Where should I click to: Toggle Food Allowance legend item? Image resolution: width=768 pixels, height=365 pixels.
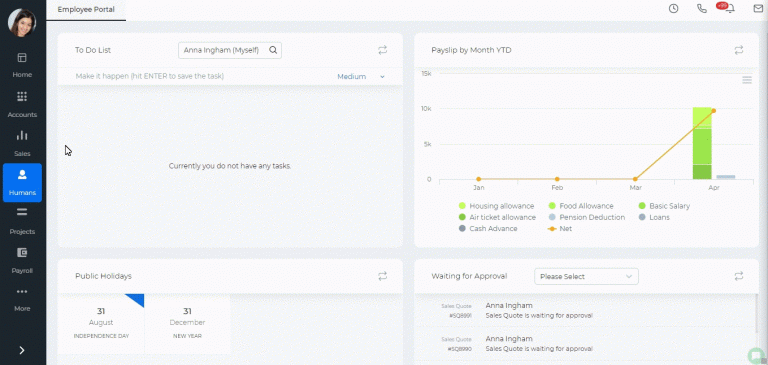(581, 206)
